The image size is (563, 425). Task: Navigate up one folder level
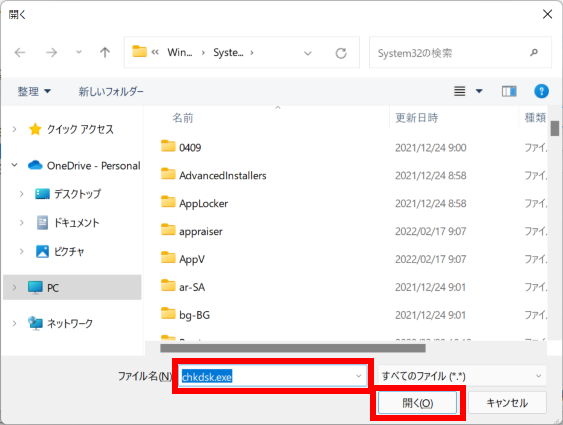105,53
